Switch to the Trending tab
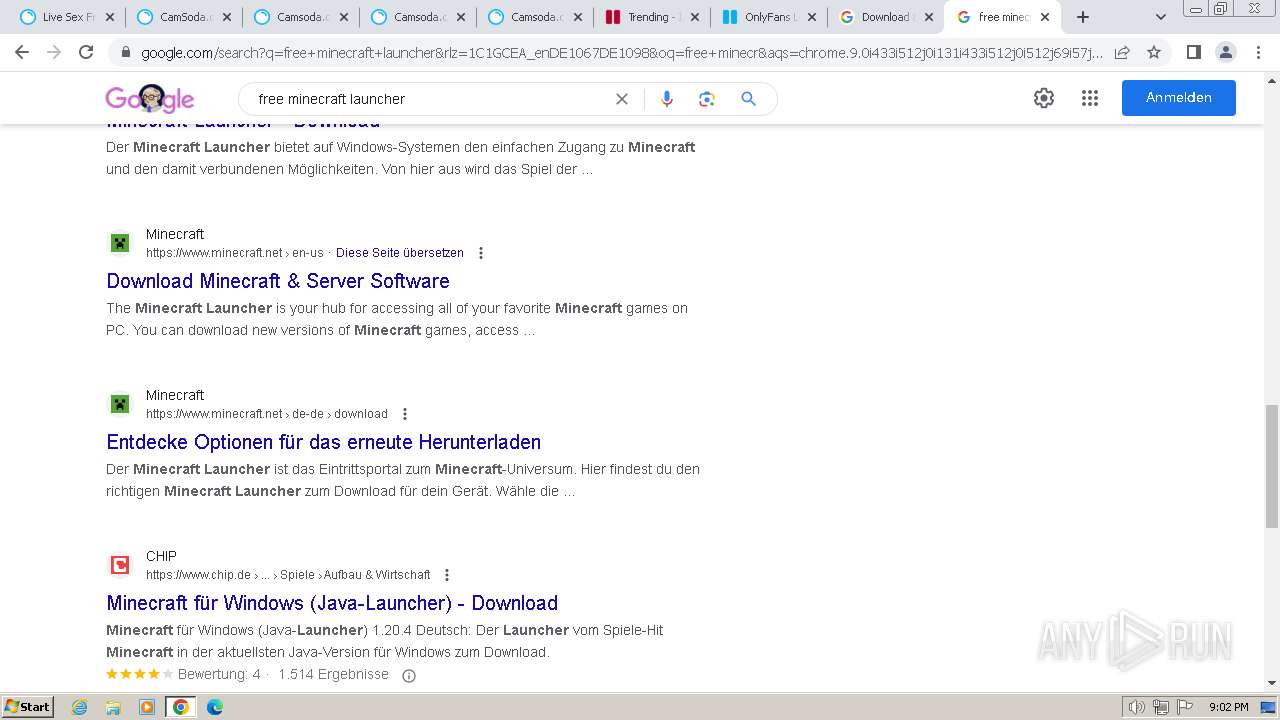The image size is (1280, 720). [652, 17]
